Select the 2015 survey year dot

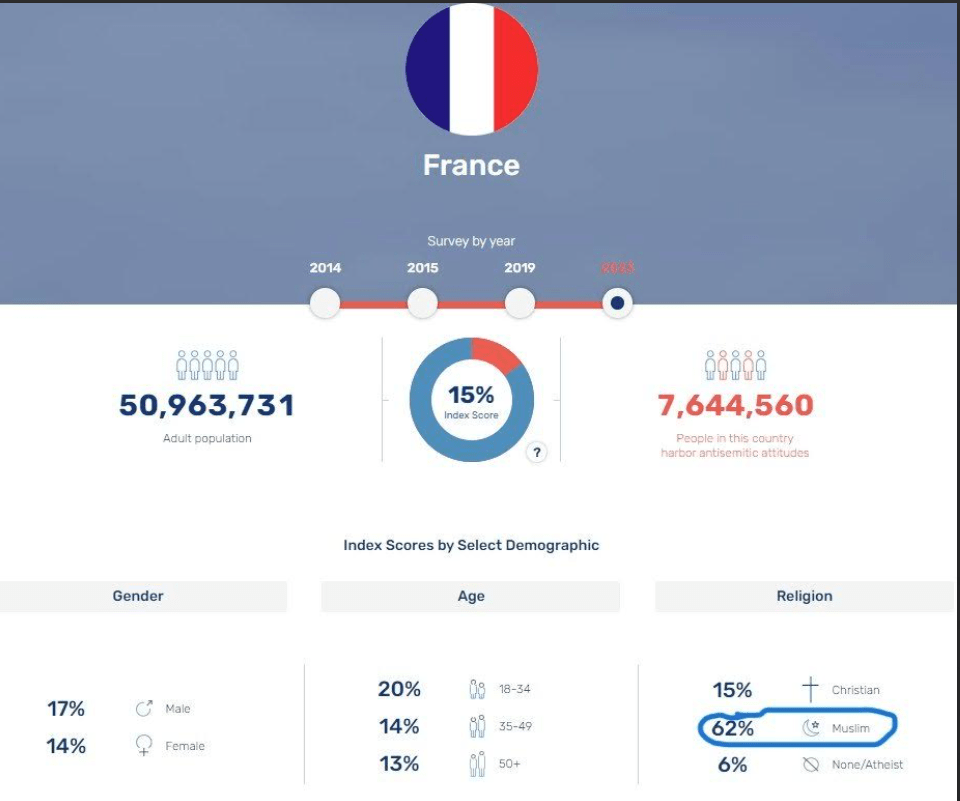pyautogui.click(x=422, y=303)
